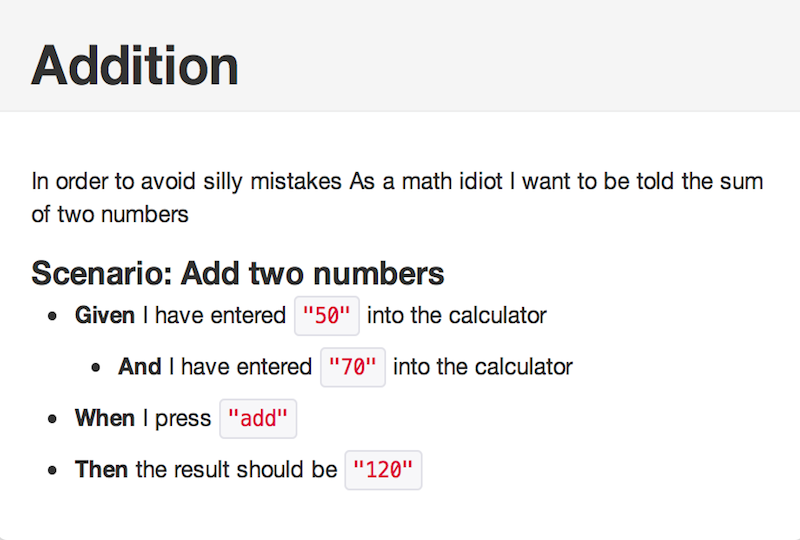The height and width of the screenshot is (540, 800).
Task: Click the text "the result should be"
Action: click(236, 470)
